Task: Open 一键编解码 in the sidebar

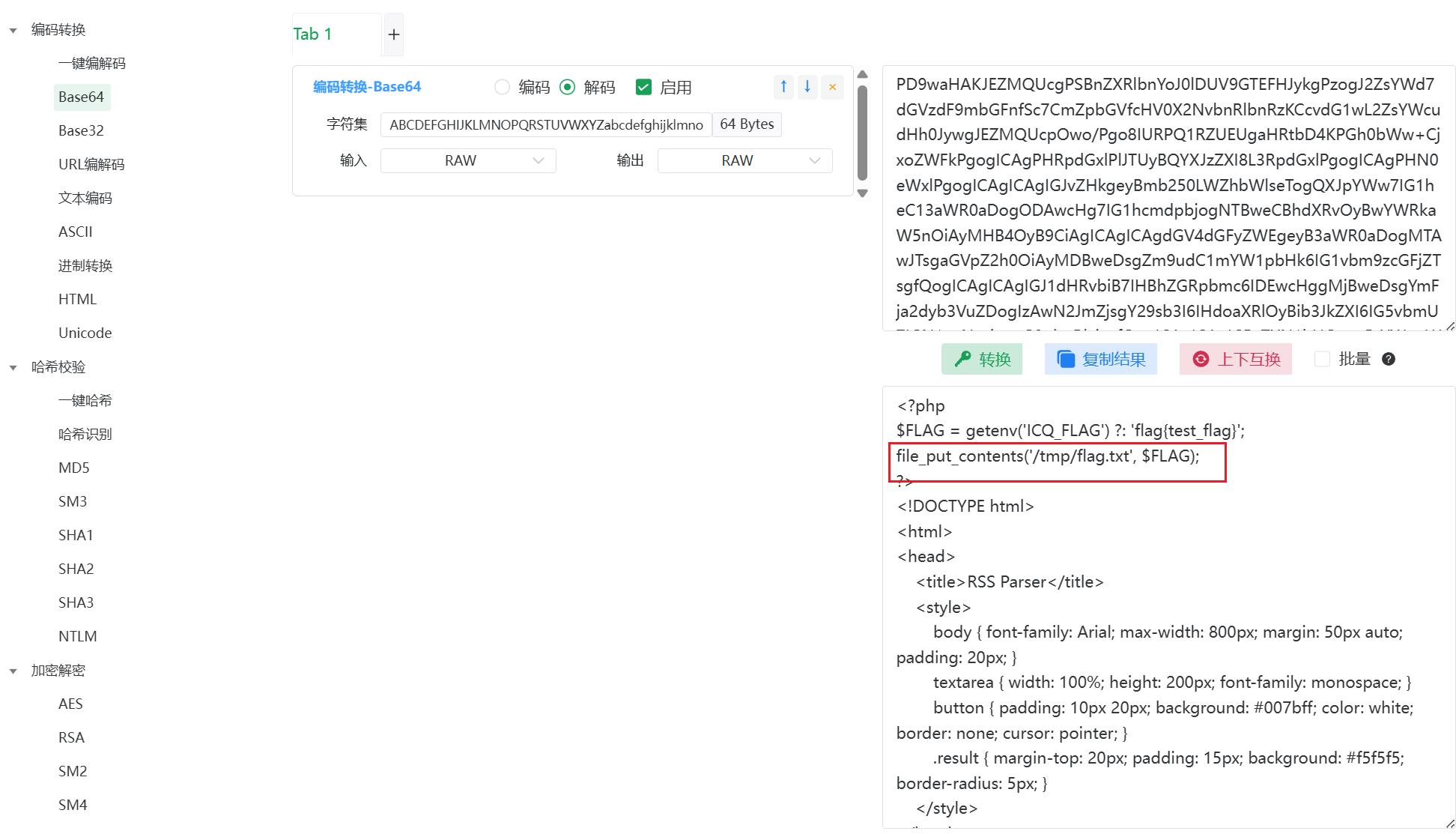Action: 92,64
